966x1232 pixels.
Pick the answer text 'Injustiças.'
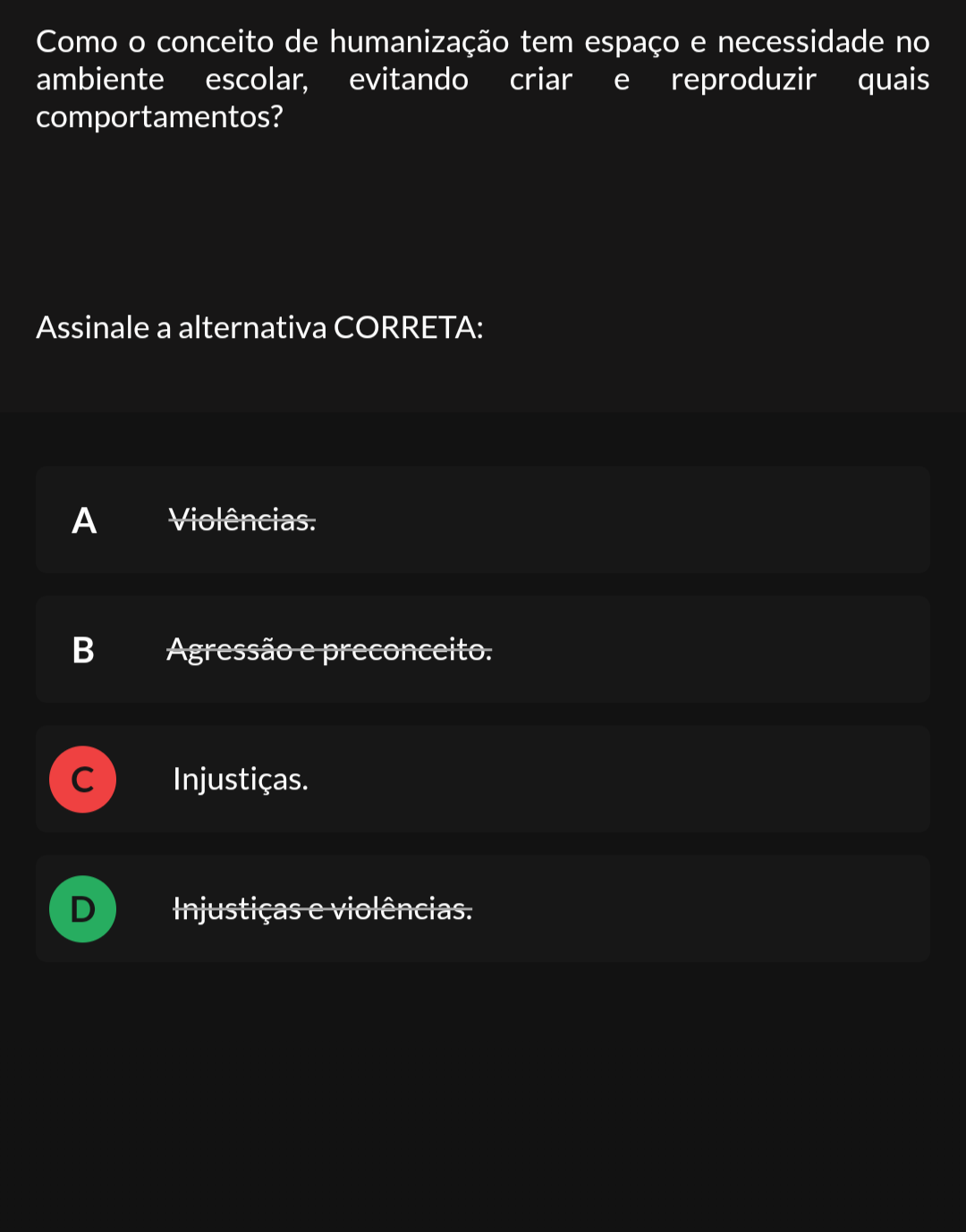[241, 779]
